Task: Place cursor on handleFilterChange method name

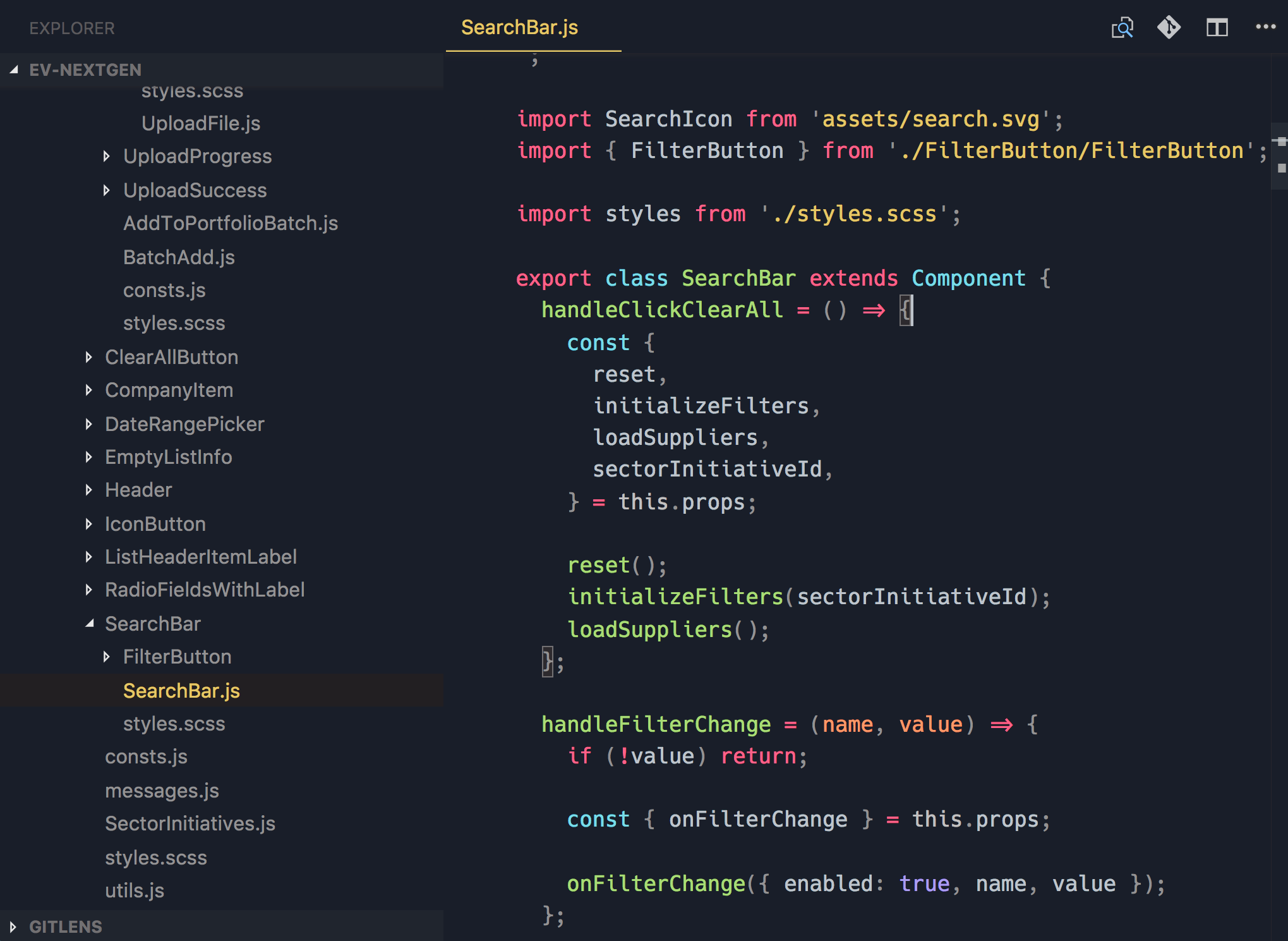Action: (x=656, y=724)
